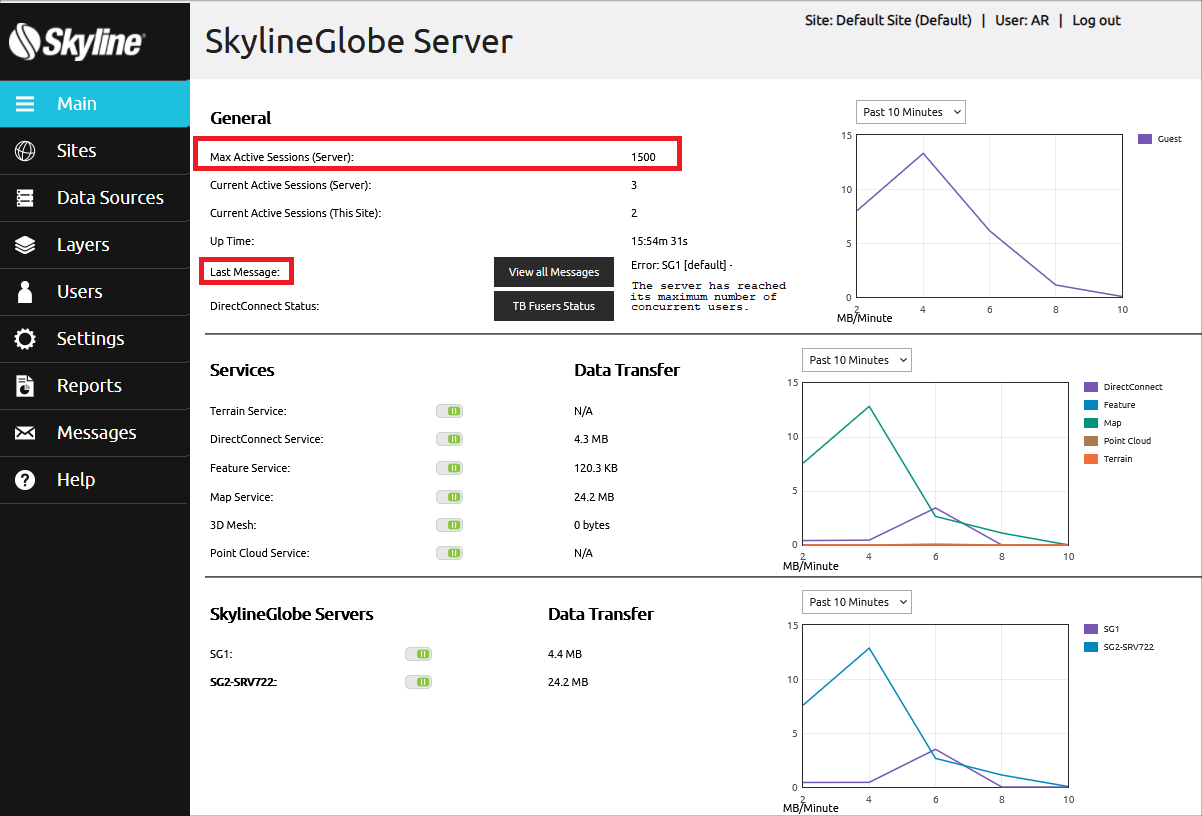This screenshot has width=1202, height=816.
Task: Click the TB Fusers Status button
Action: coord(554,306)
